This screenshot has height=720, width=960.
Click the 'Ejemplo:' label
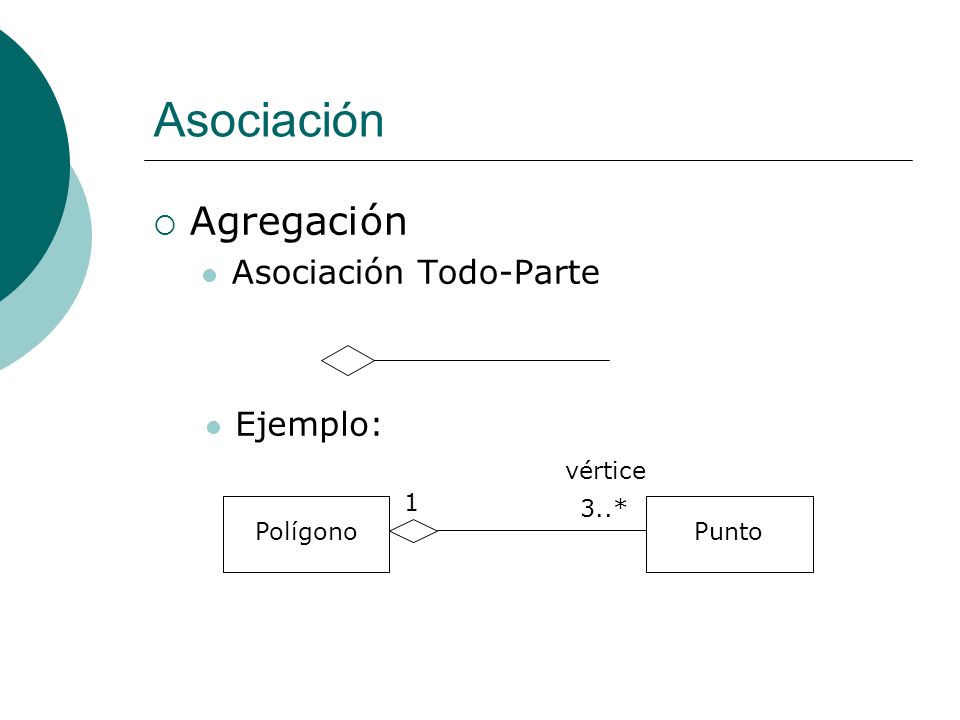click(309, 424)
